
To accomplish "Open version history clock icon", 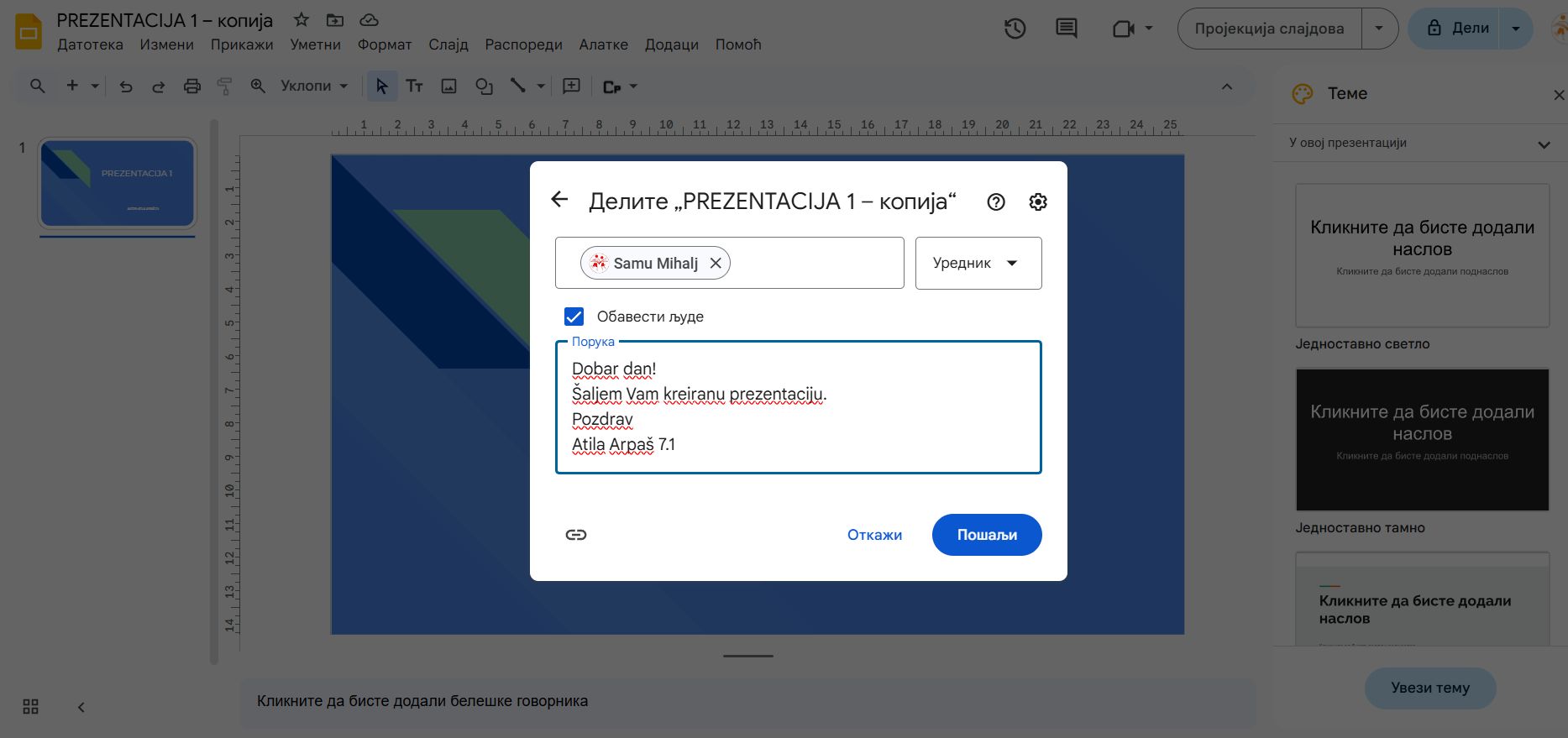I will click(x=1015, y=29).
